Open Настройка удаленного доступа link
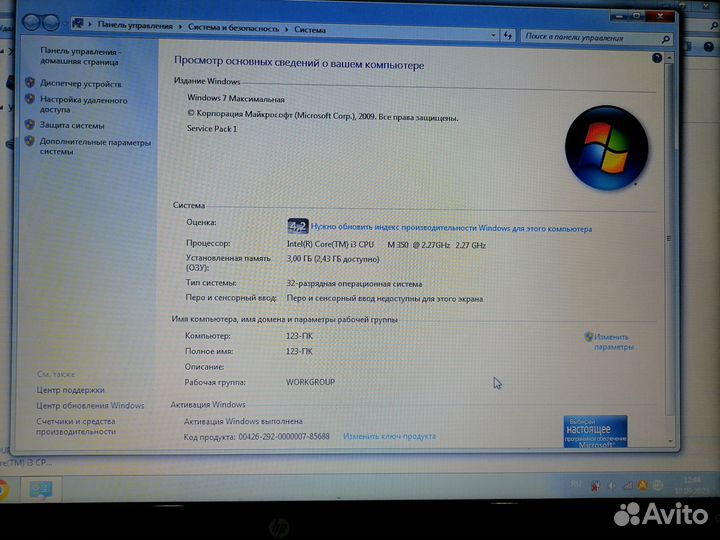This screenshot has height=540, width=720. click(83, 104)
